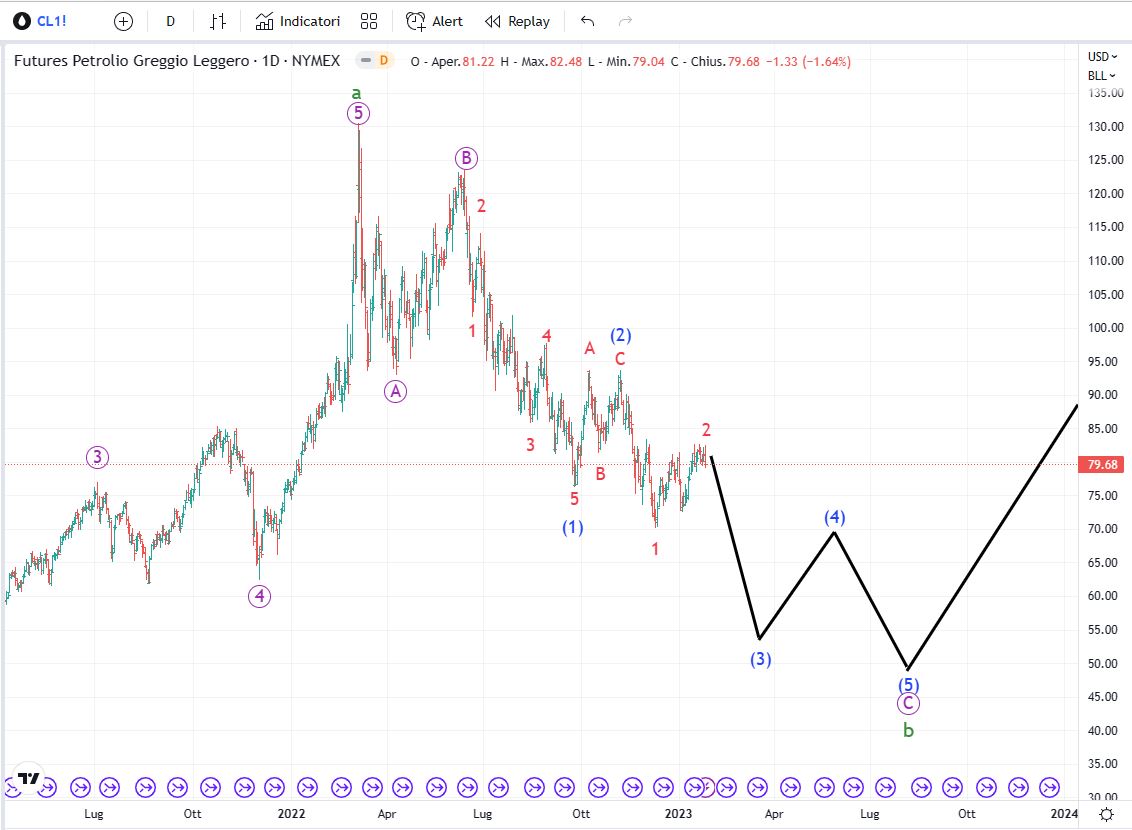Screen dimensions: 1132x830
Task: Click the orange D data-status badge
Action: click(x=383, y=61)
